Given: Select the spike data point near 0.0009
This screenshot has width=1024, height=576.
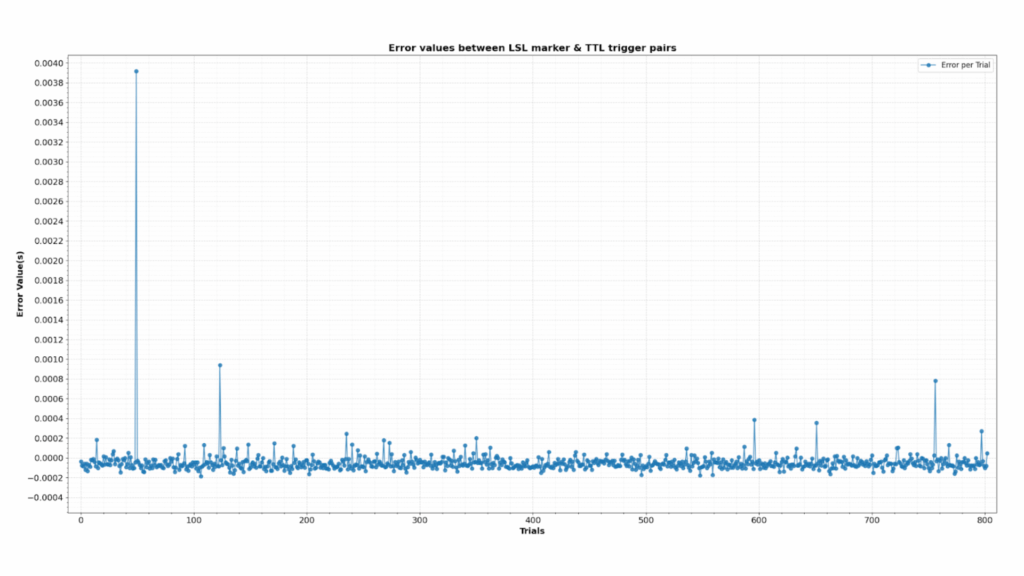Looking at the screenshot, I should click(220, 365).
